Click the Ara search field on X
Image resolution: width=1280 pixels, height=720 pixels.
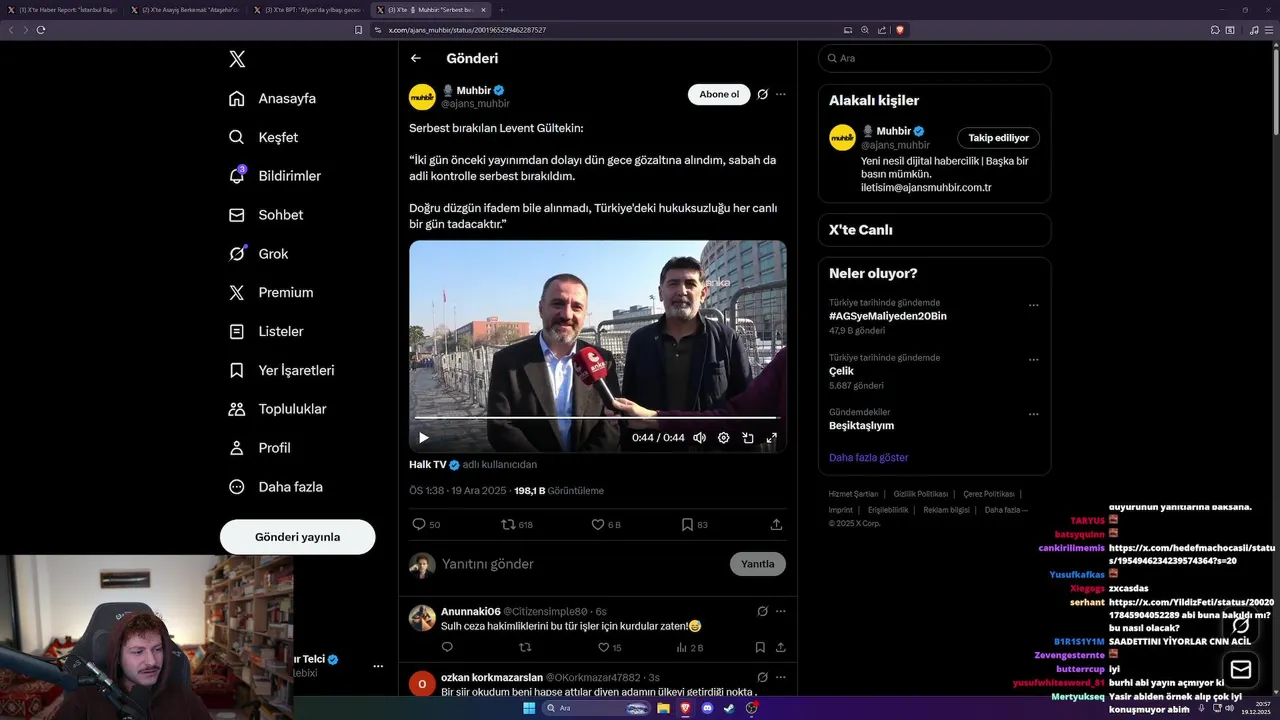[x=935, y=58]
